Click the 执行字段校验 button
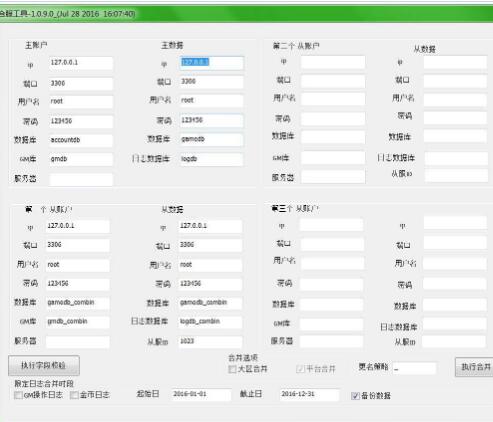Viewport: 493px width, 422px height. tap(44, 365)
